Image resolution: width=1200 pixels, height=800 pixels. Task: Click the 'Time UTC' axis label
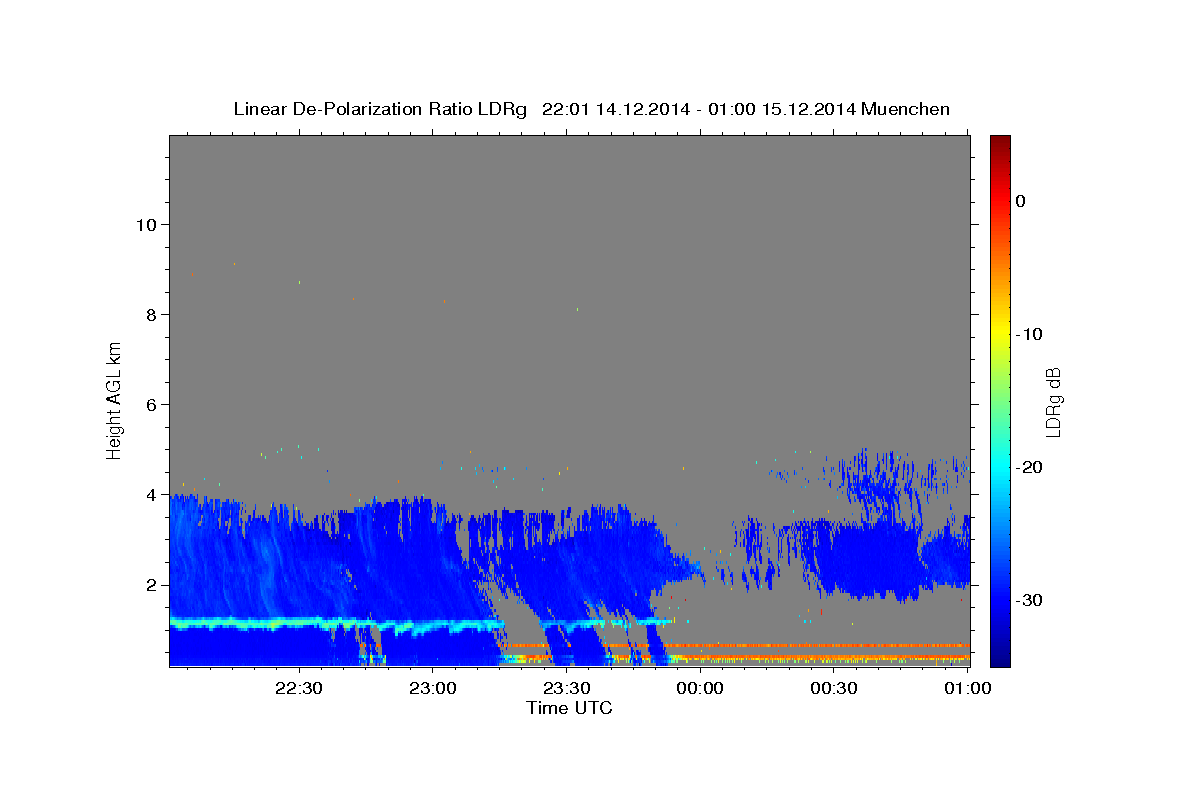(569, 708)
